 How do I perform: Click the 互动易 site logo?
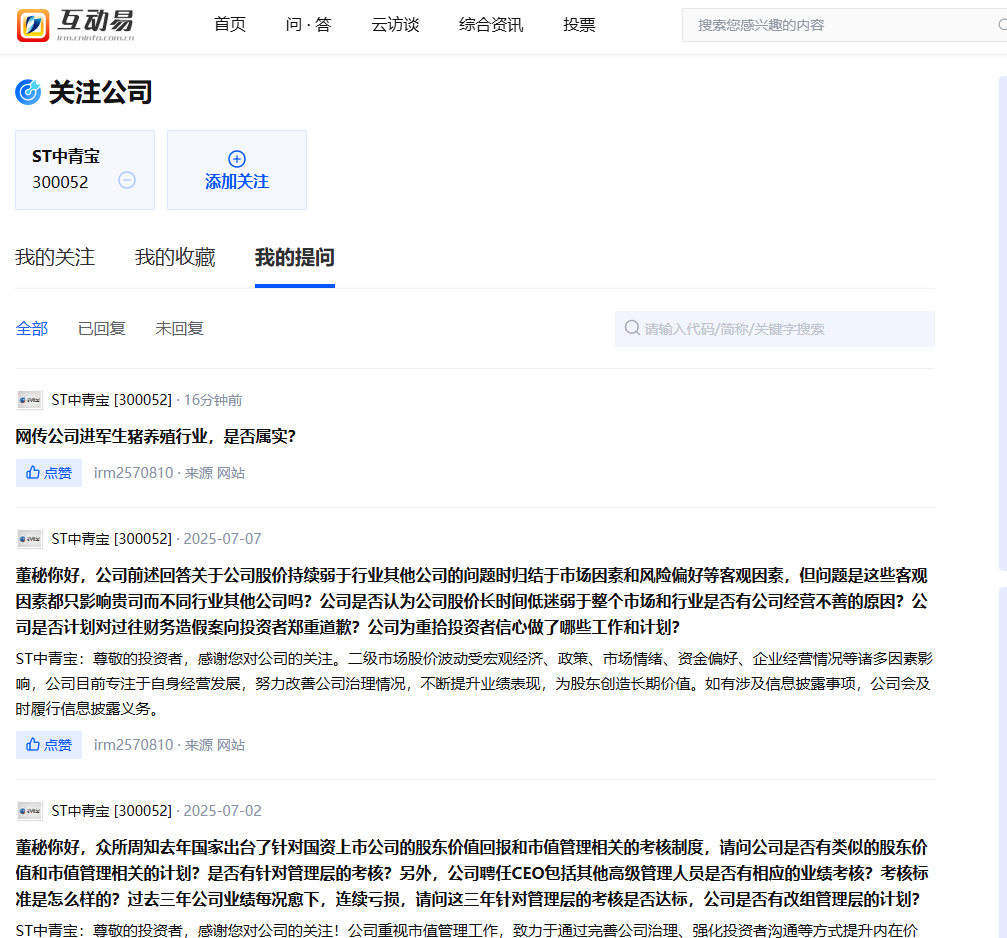click(76, 25)
